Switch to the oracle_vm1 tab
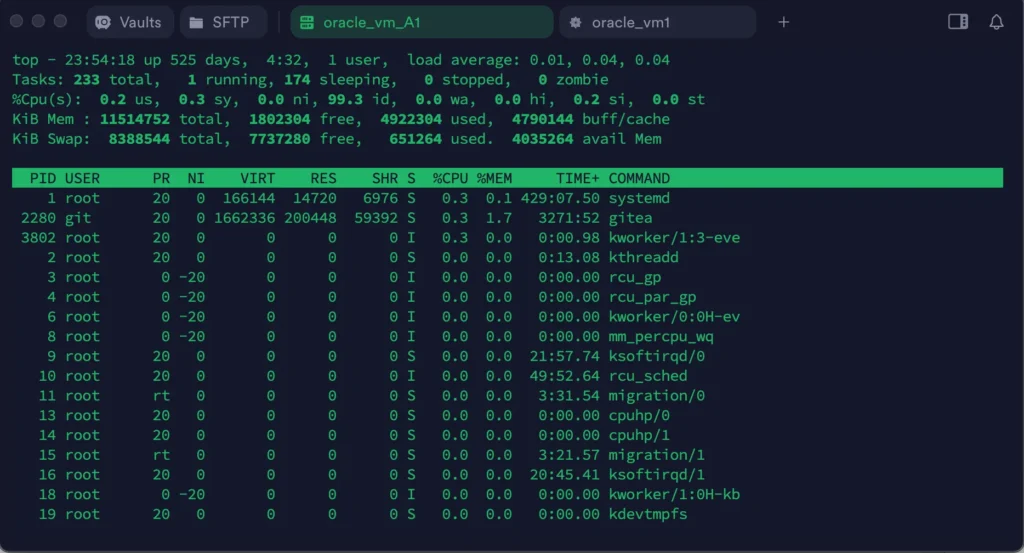Image resolution: width=1024 pixels, height=553 pixels. (x=657, y=22)
